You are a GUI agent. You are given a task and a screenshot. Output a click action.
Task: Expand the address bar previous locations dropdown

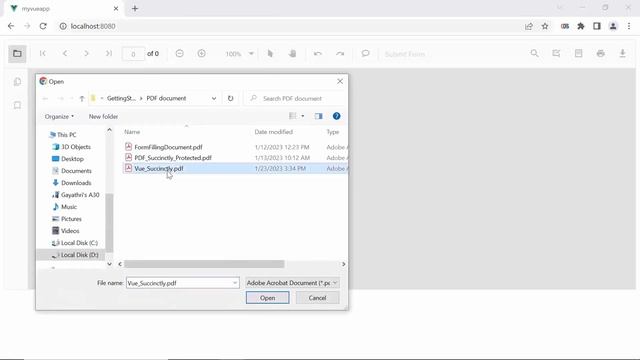(x=214, y=98)
